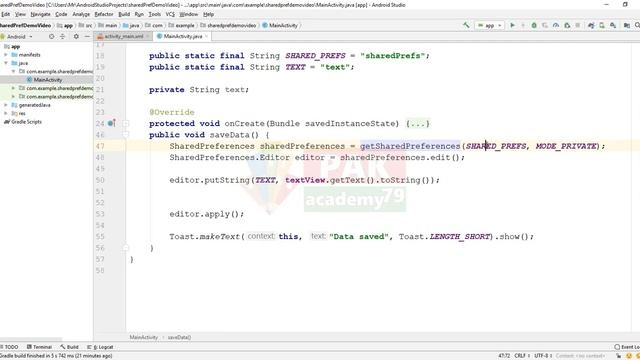Click Gradle Scripts in the project tree

[23, 122]
